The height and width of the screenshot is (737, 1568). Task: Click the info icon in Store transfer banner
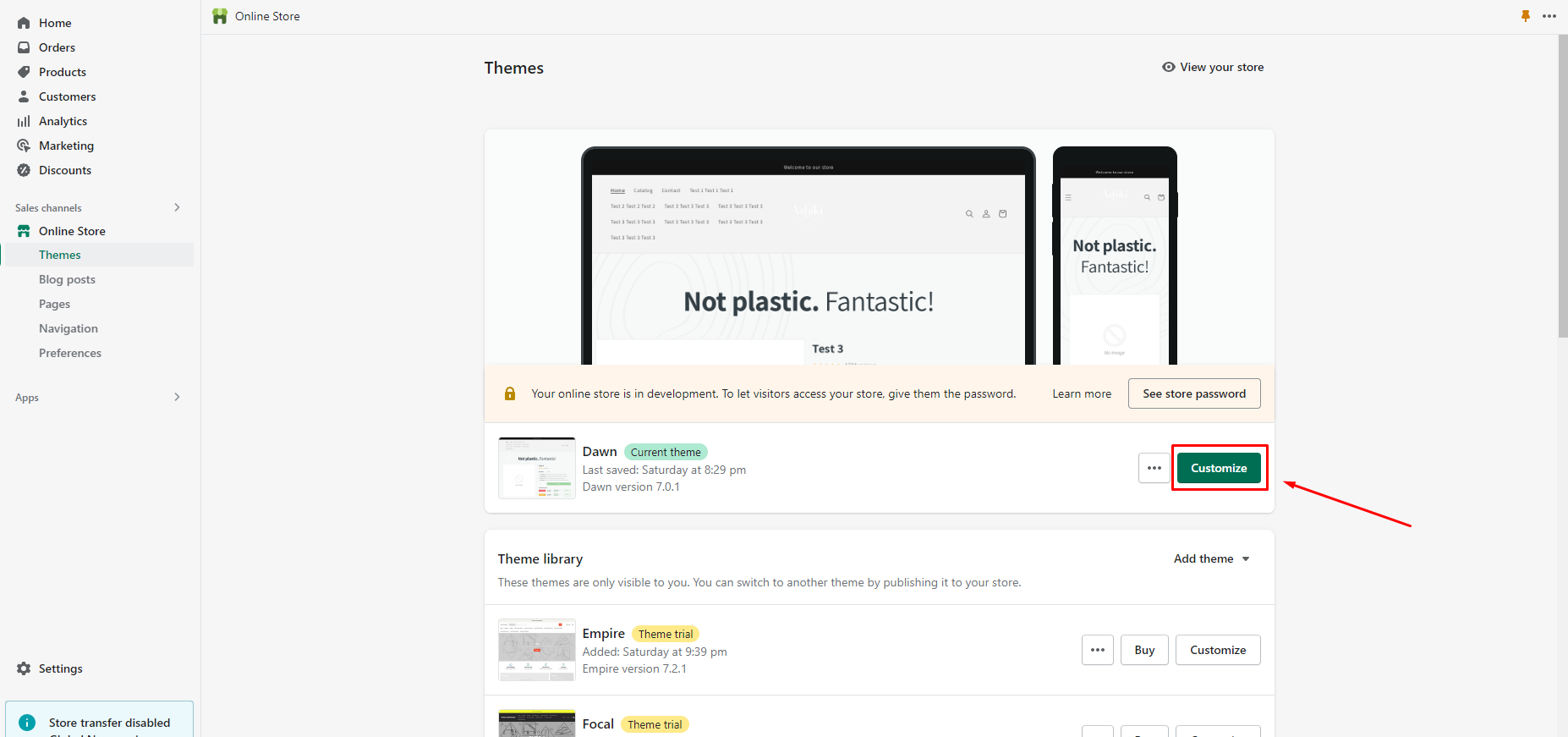pos(27,723)
